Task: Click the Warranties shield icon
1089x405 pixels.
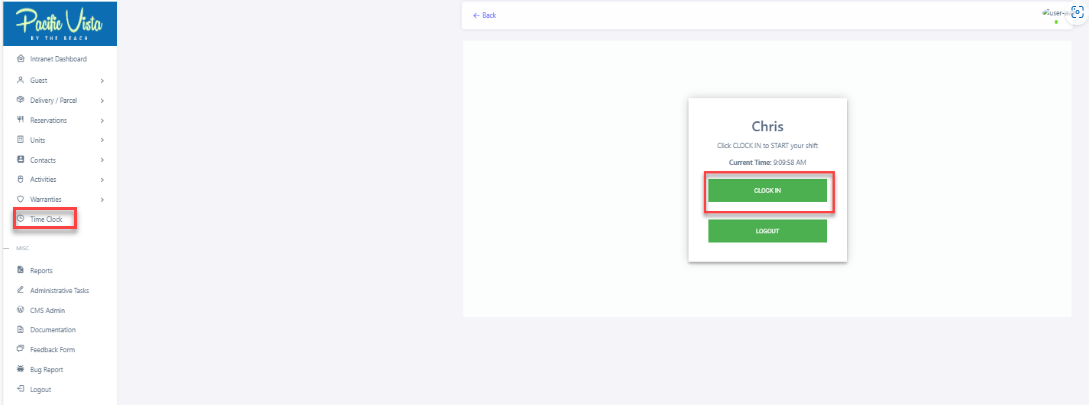Action: point(21,199)
